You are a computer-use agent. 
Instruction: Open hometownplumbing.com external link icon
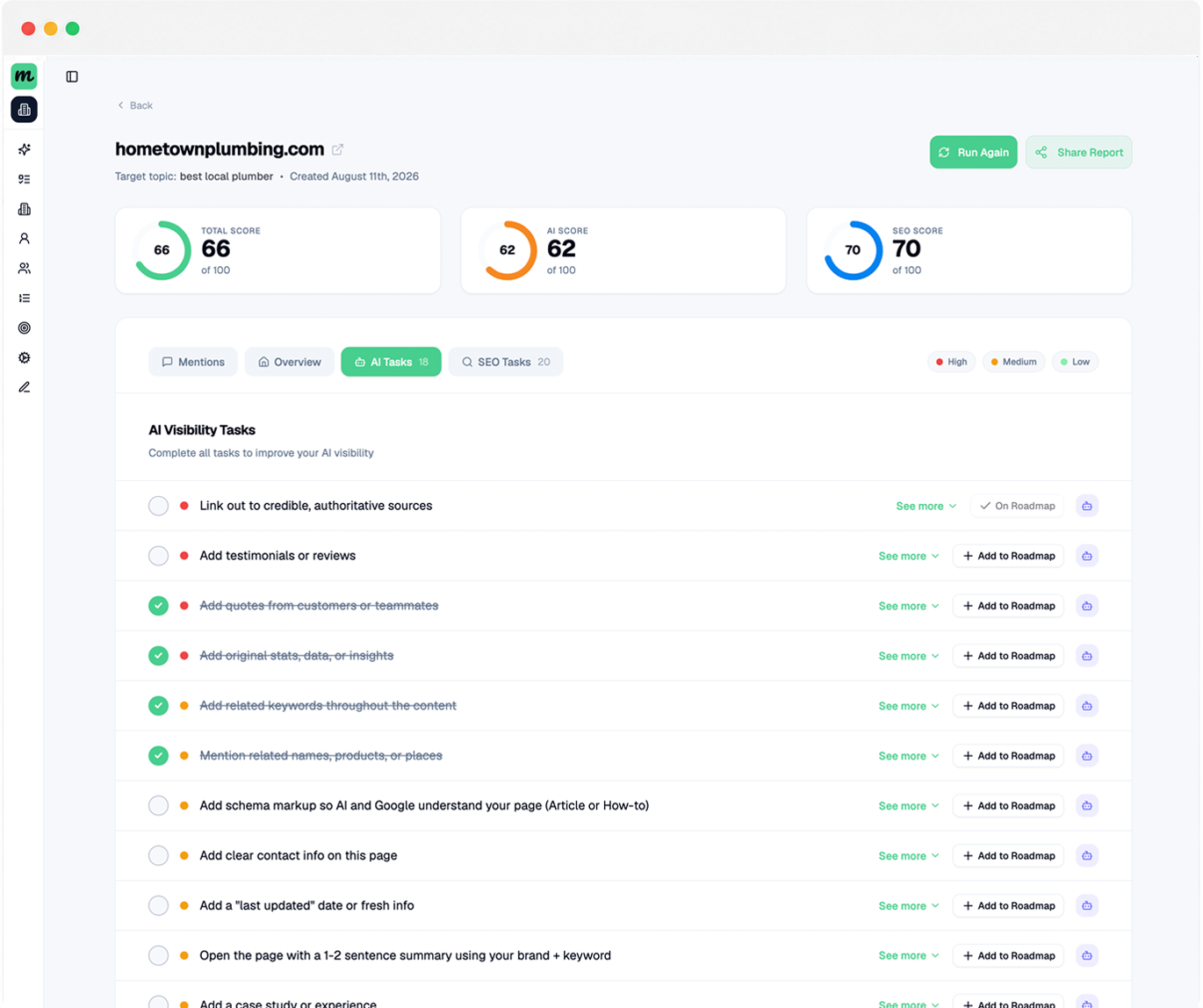point(337,149)
